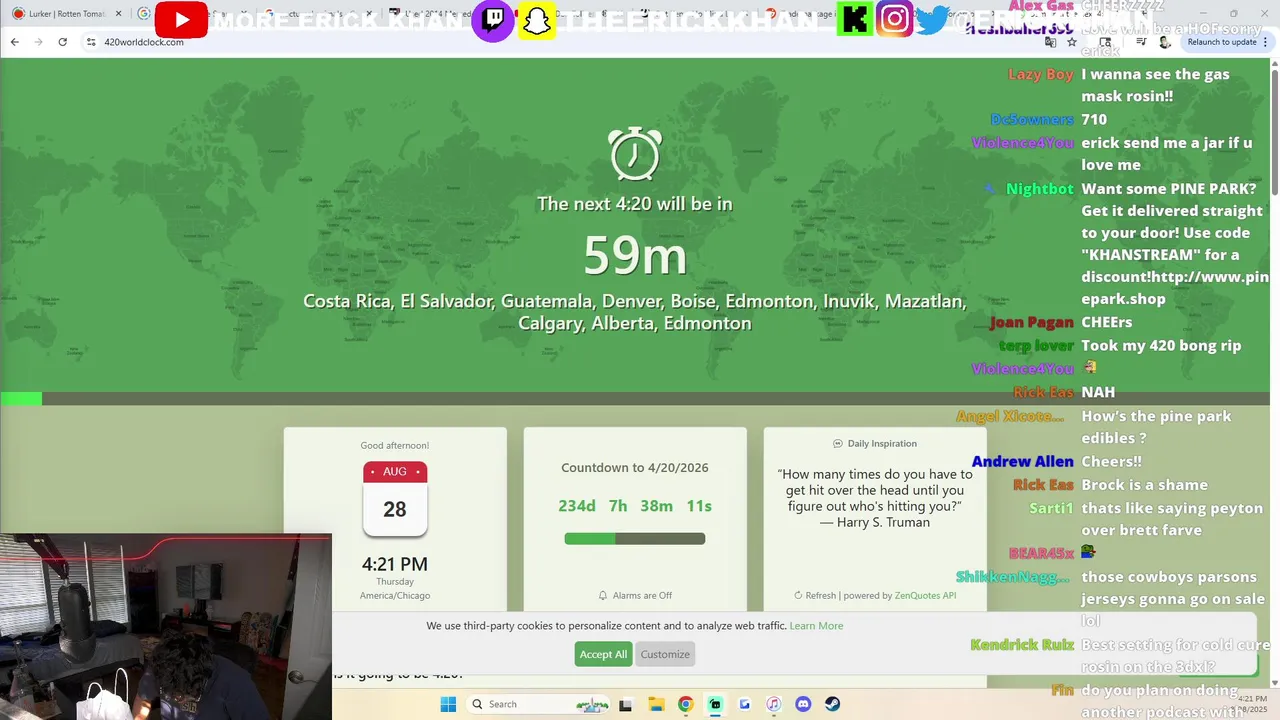Open the ZenQuotes API link

pos(925,595)
